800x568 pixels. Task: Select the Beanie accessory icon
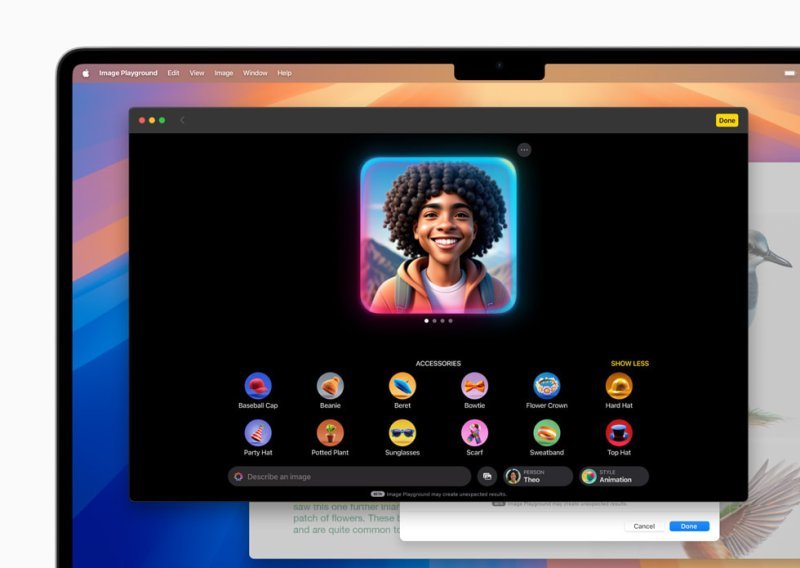tap(330, 386)
